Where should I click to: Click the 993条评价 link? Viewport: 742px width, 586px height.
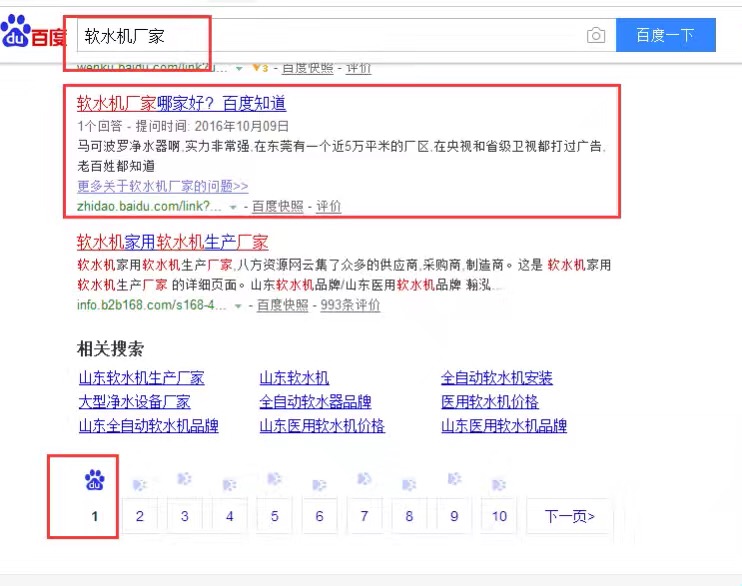[x=350, y=305]
